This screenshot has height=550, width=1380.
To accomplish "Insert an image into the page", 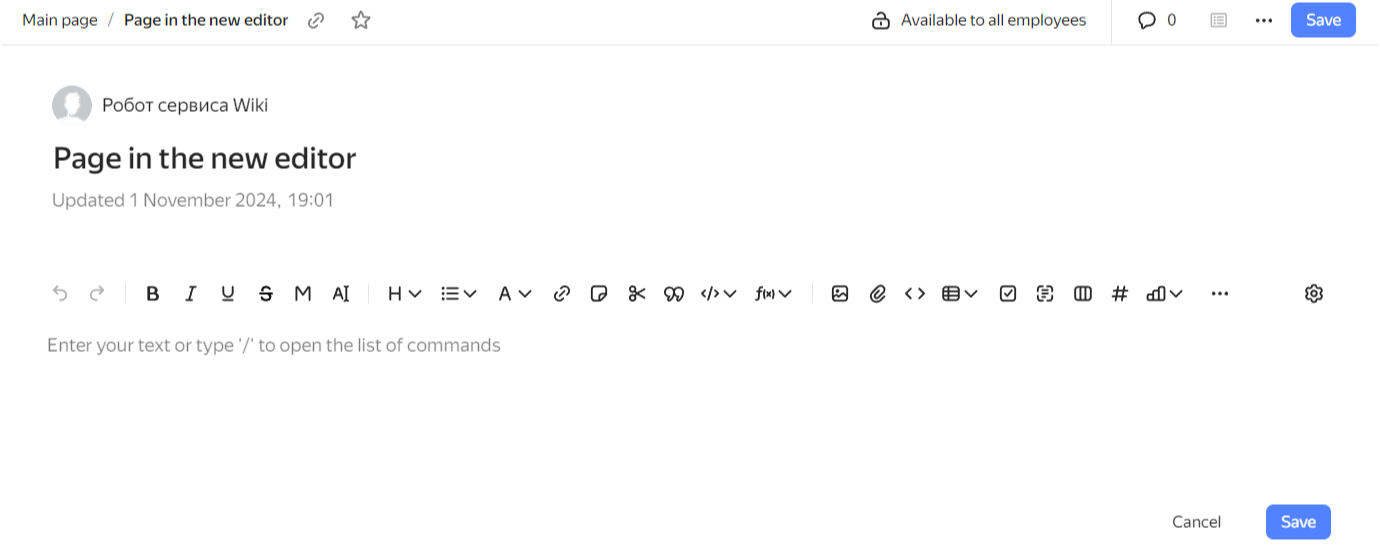I will pyautogui.click(x=840, y=294).
